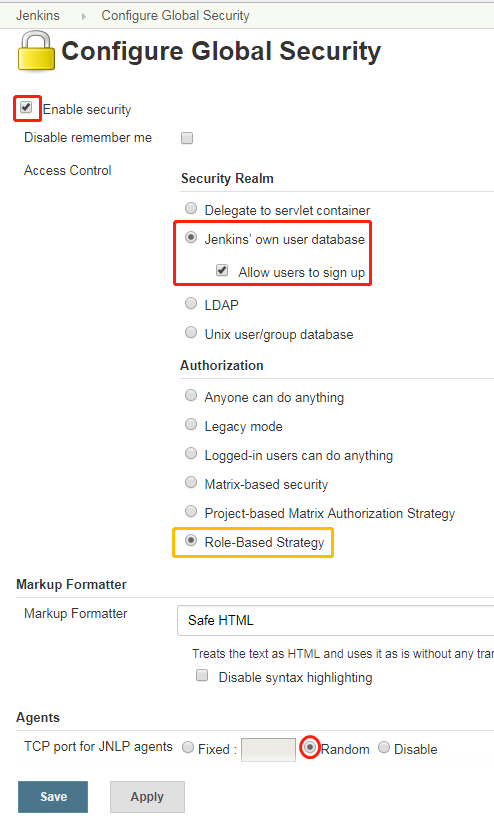Screen dimensions: 494x822
Task: Select Anyone can do anything authorization
Action: [191, 395]
